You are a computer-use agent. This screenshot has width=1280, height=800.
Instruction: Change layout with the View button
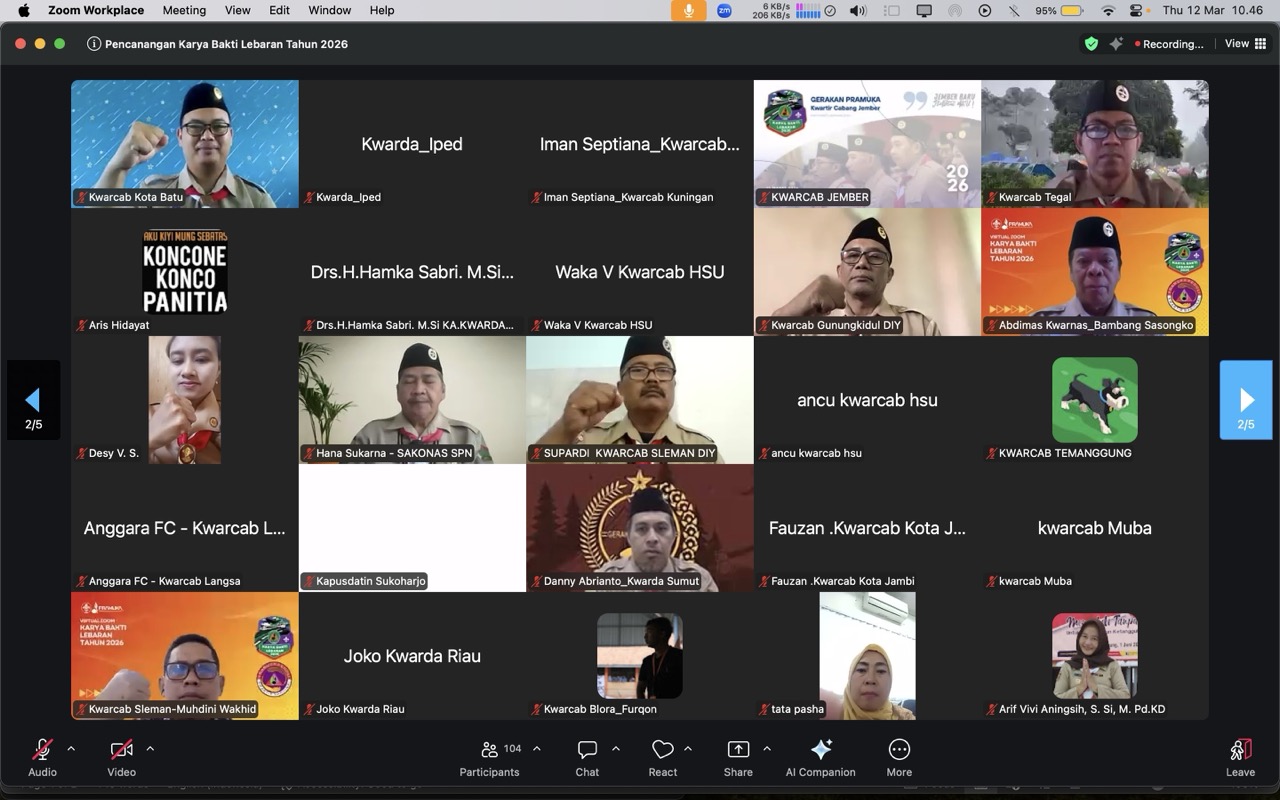pyautogui.click(x=1244, y=44)
